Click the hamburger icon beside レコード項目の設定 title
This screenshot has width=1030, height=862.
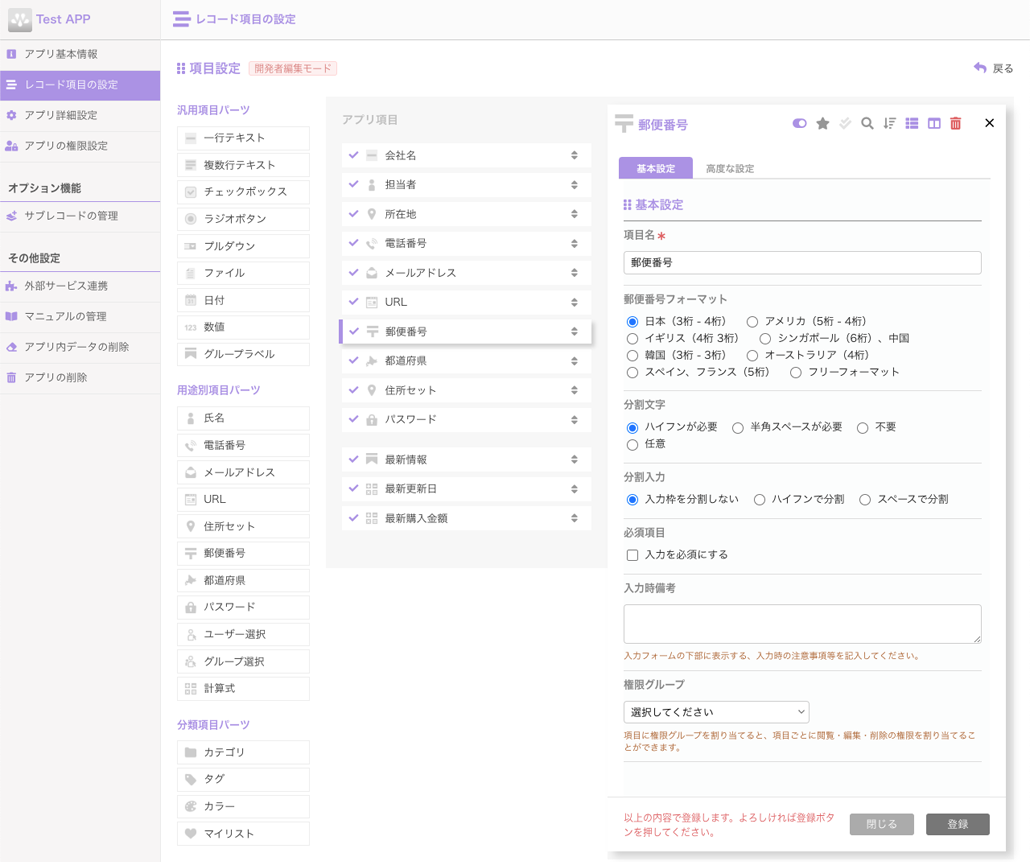pyautogui.click(x=181, y=19)
